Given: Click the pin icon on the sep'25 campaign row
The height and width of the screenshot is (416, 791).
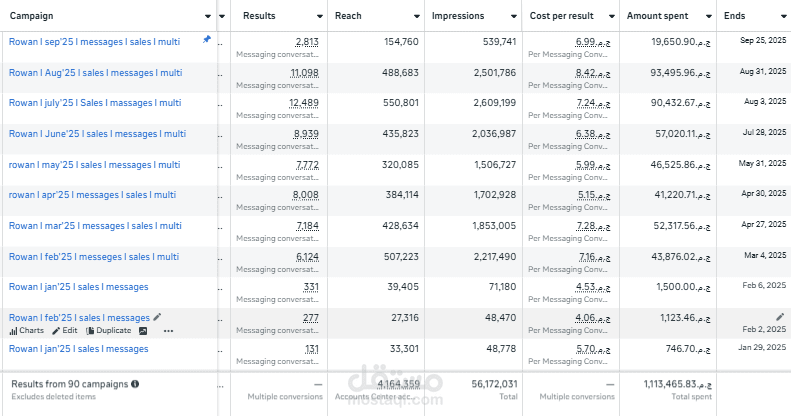Looking at the screenshot, I should pyautogui.click(x=207, y=39).
